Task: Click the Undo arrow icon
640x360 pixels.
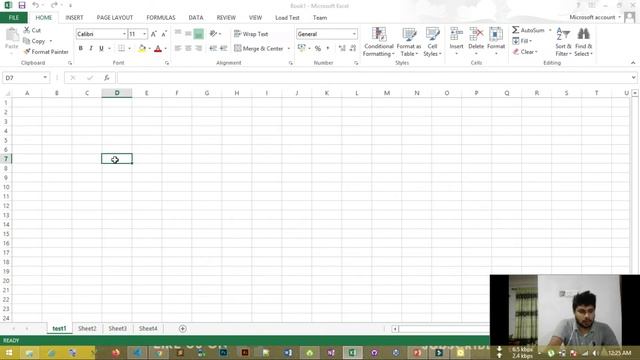Action: coord(36,5)
